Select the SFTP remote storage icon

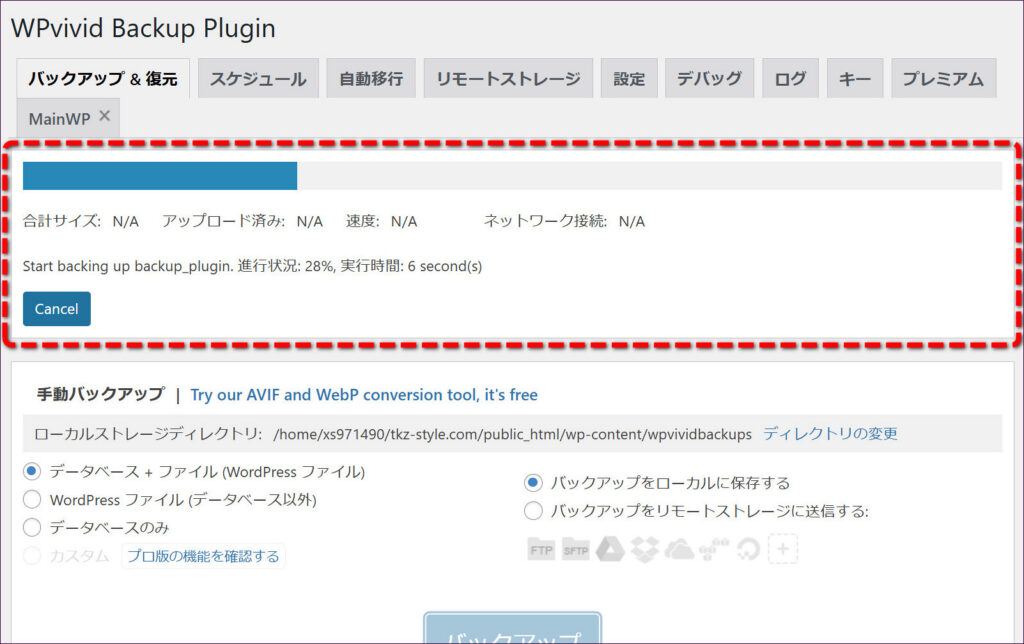pyautogui.click(x=575, y=550)
